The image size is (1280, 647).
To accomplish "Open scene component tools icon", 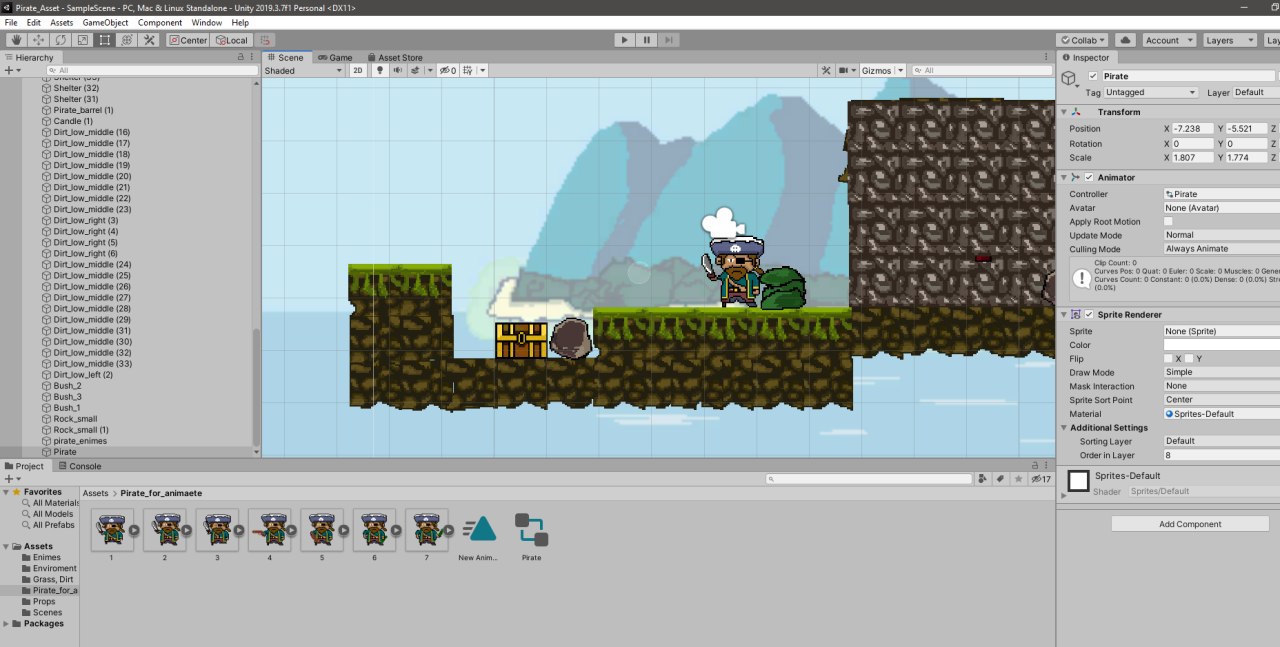I will pyautogui.click(x=826, y=70).
